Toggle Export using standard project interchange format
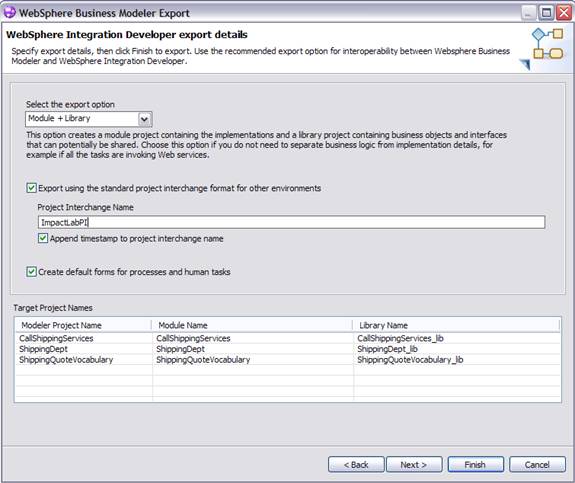The height and width of the screenshot is (483, 575). click(x=32, y=188)
